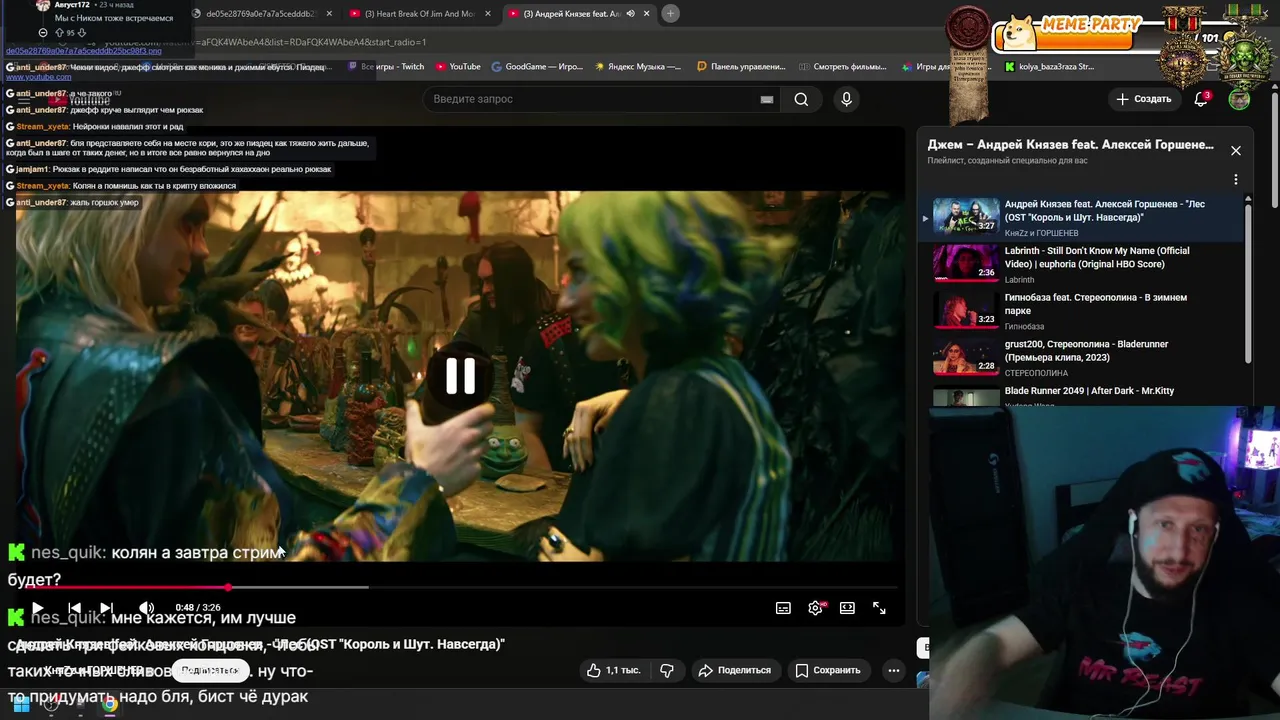Collapse the Август172 comment with minus icon
The height and width of the screenshot is (720, 1280).
coord(43,33)
